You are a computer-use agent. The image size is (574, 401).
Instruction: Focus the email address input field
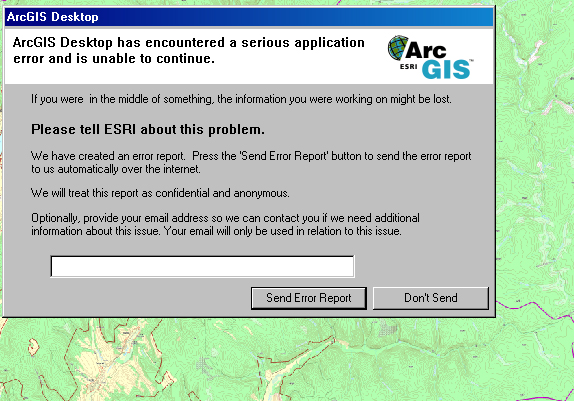[202, 267]
